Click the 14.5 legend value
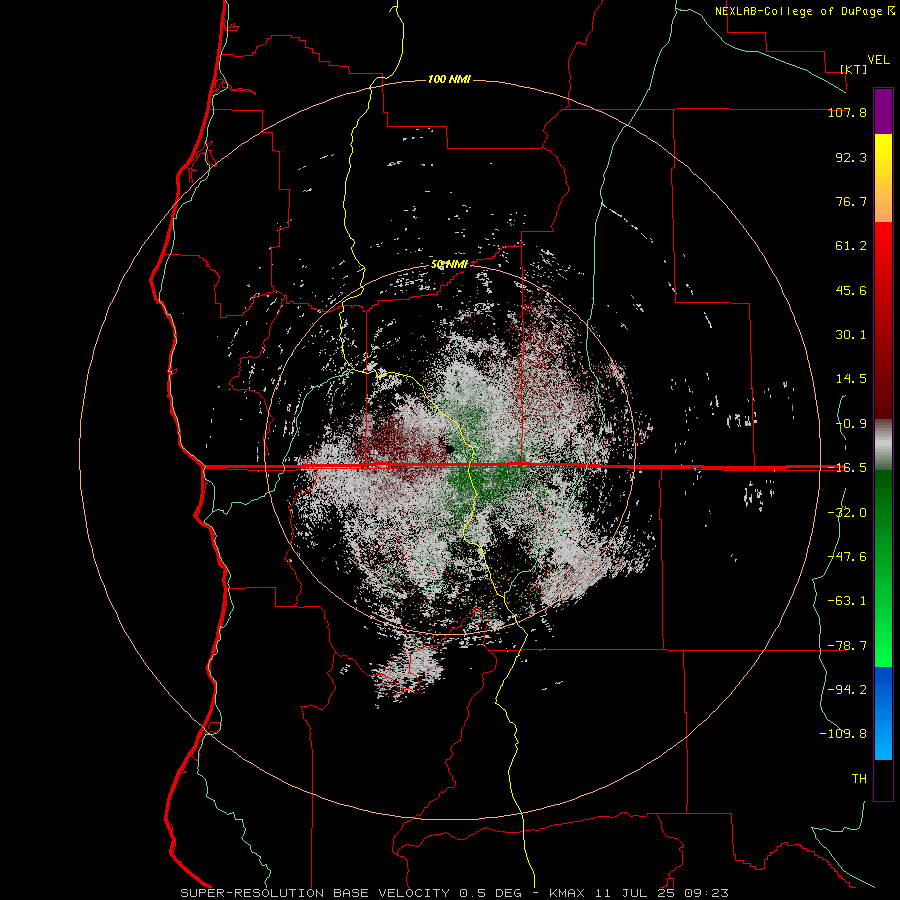Screen dimensions: 900x900 pos(851,379)
